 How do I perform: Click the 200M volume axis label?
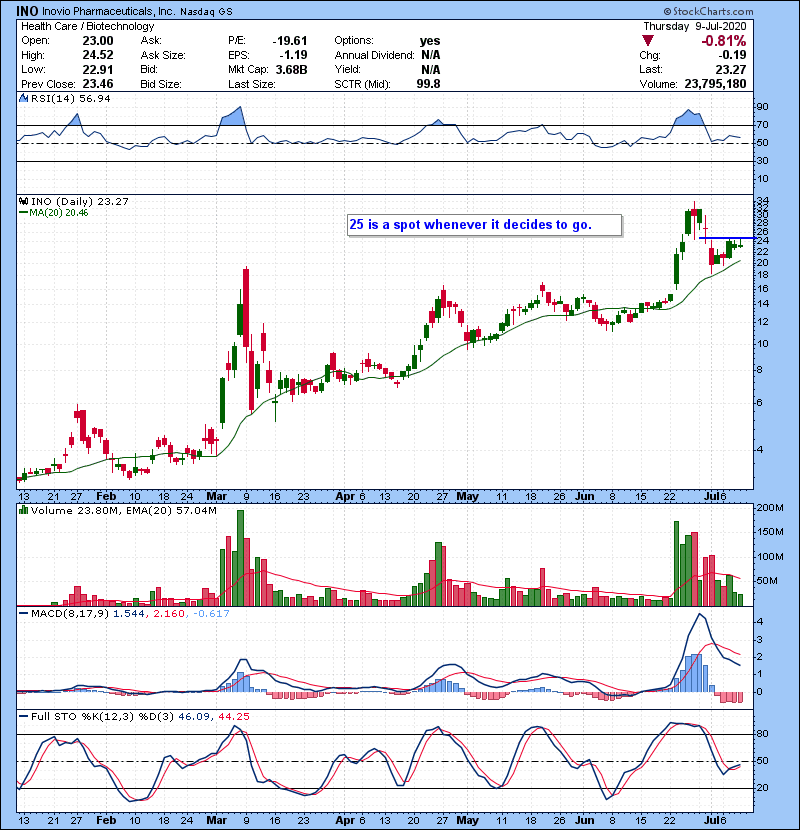point(770,508)
